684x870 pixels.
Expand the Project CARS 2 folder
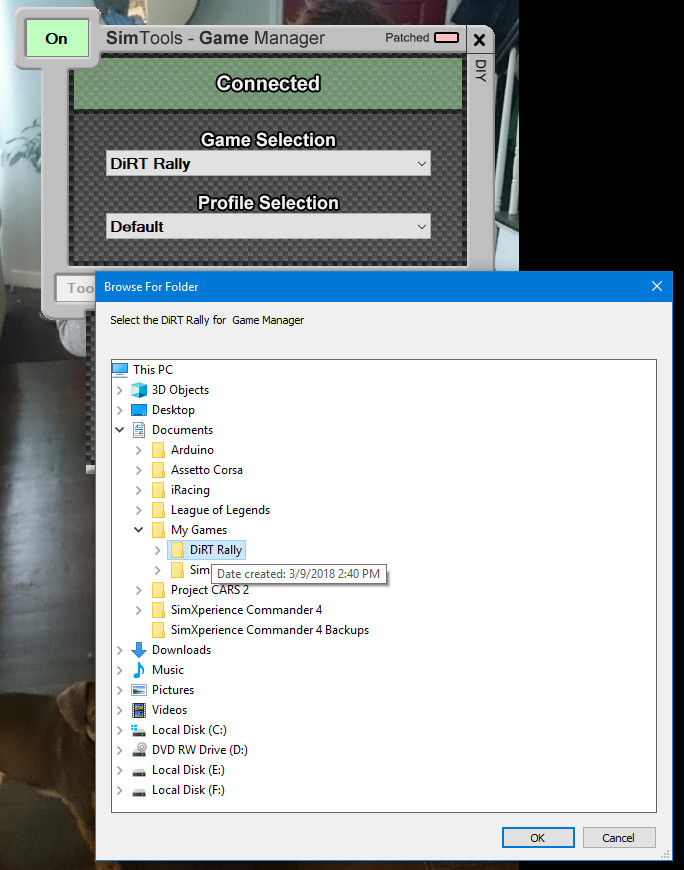[139, 590]
